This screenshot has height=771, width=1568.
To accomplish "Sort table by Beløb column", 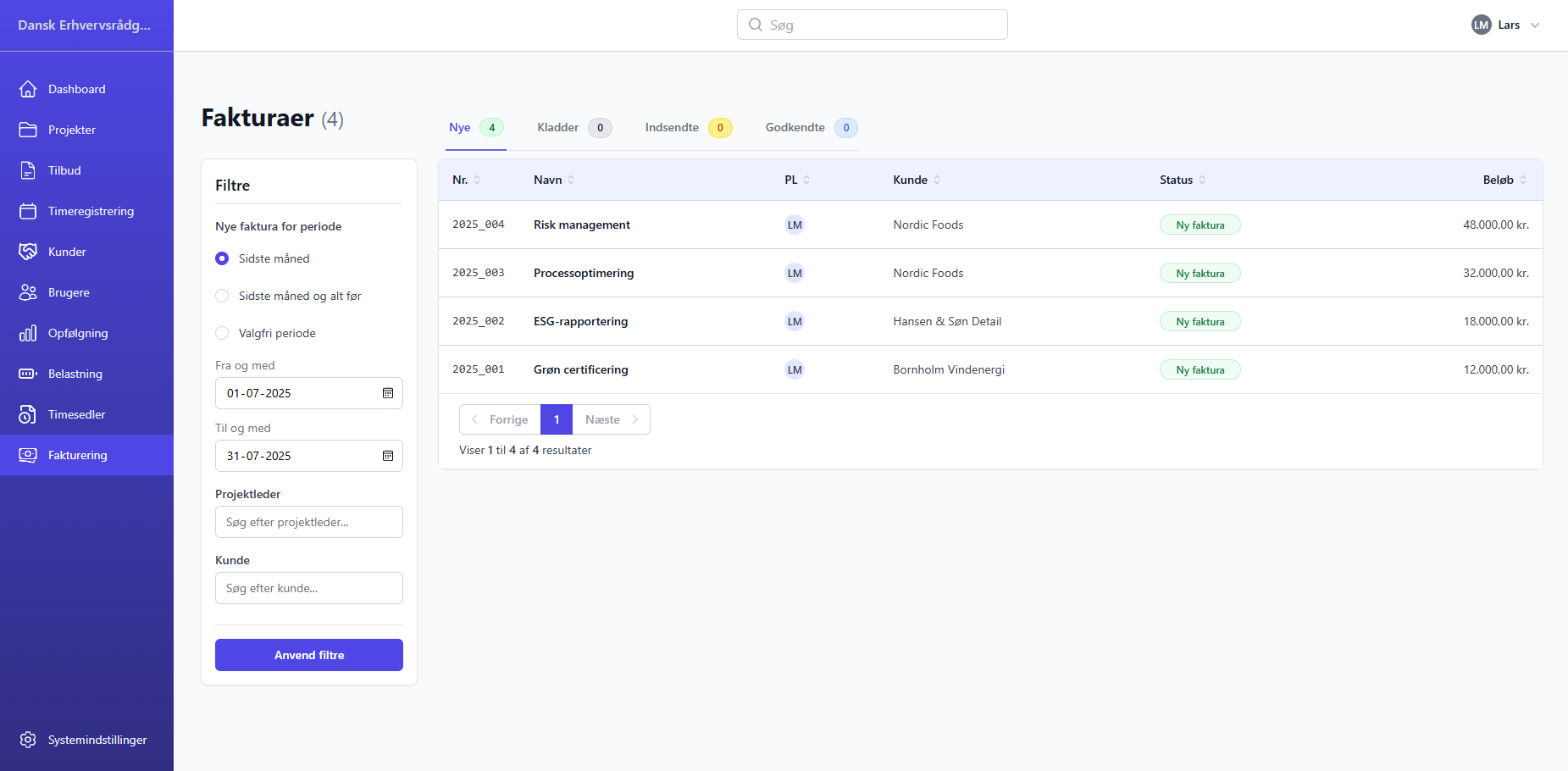I will tap(1505, 180).
